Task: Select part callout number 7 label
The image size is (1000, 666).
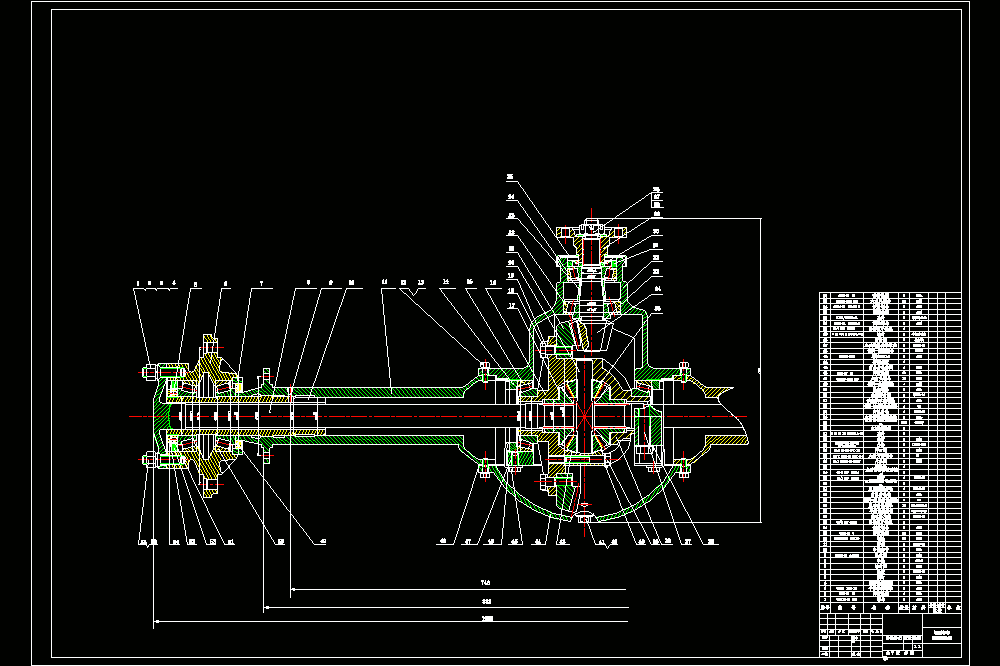Action: (261, 283)
